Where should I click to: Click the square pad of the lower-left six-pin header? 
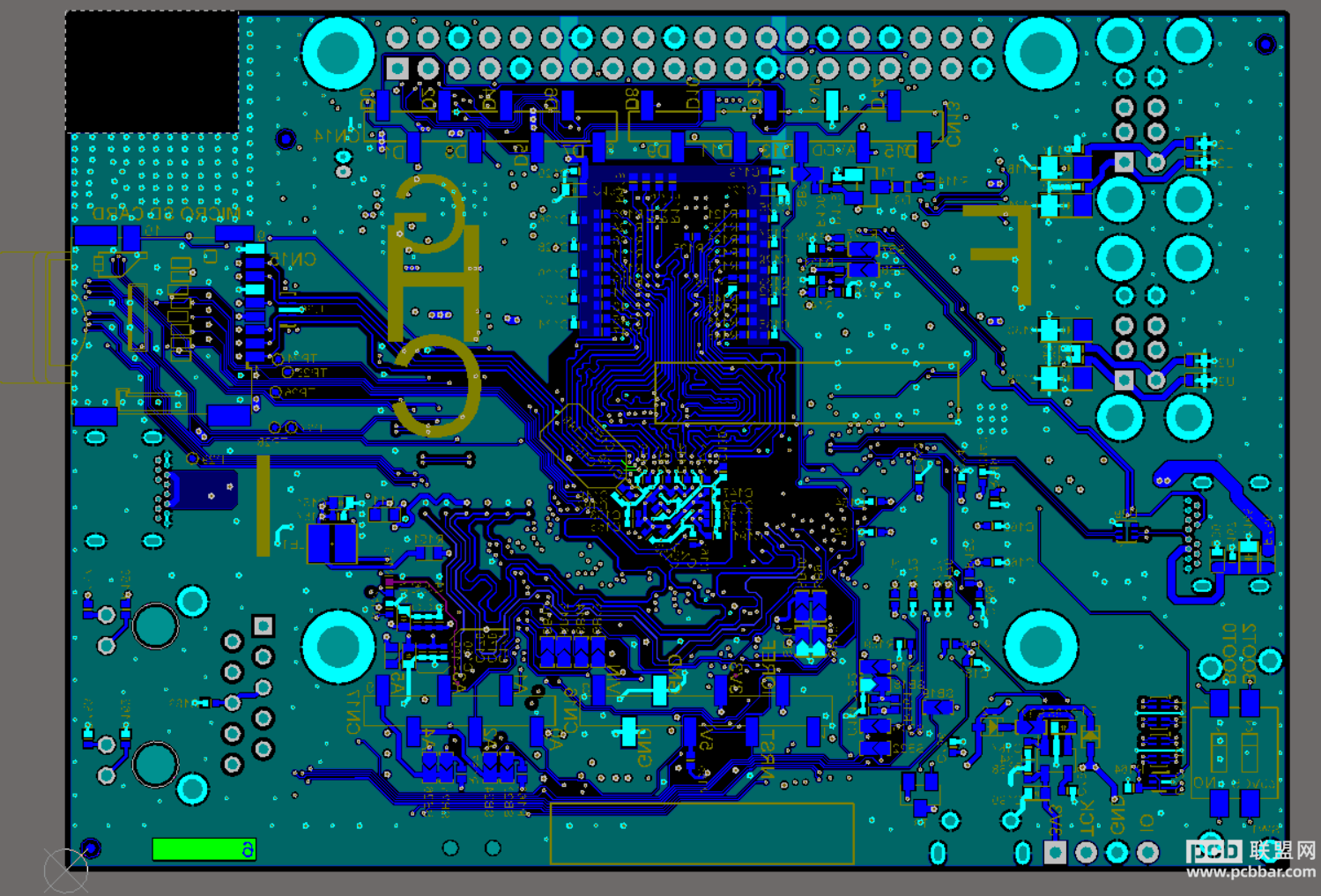(263, 626)
